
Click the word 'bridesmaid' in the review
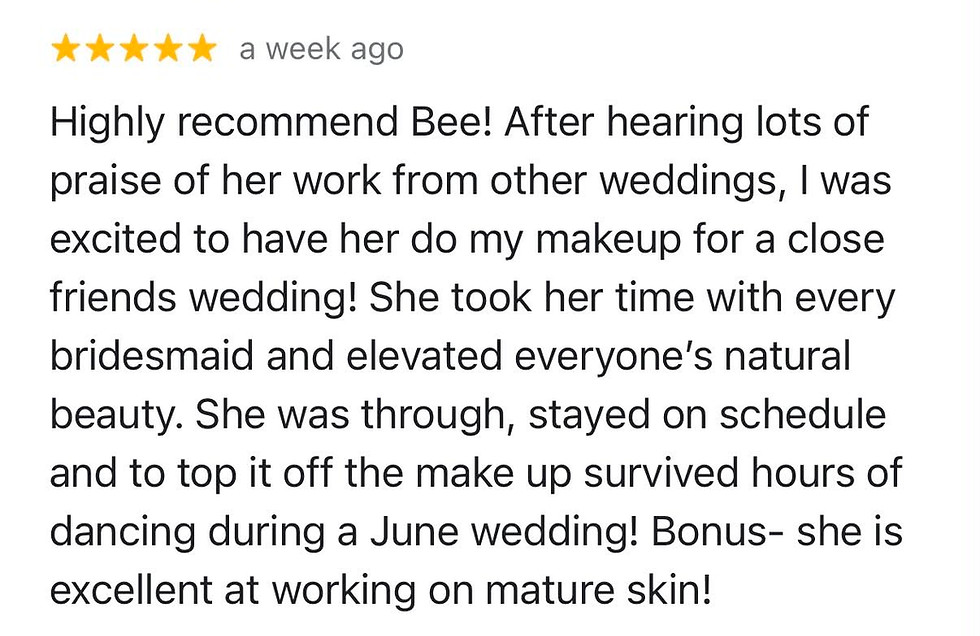click(x=152, y=355)
